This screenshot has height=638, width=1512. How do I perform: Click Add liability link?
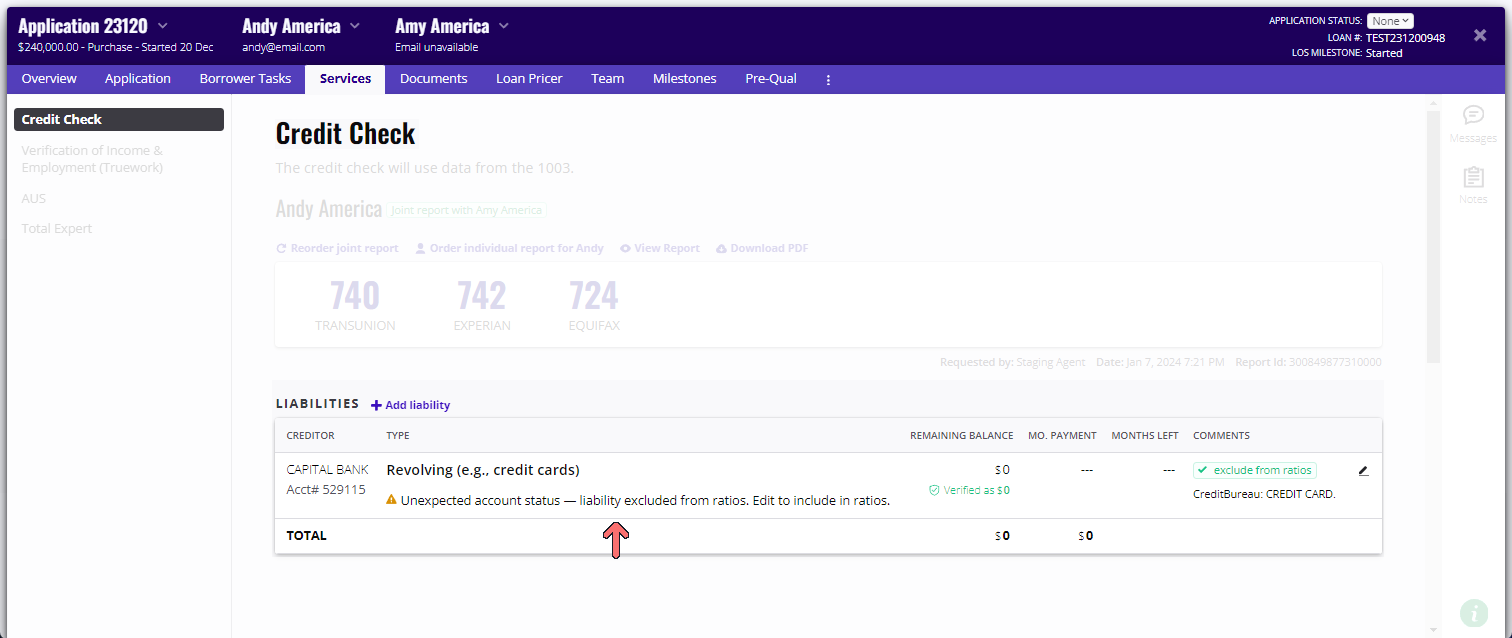tap(410, 405)
